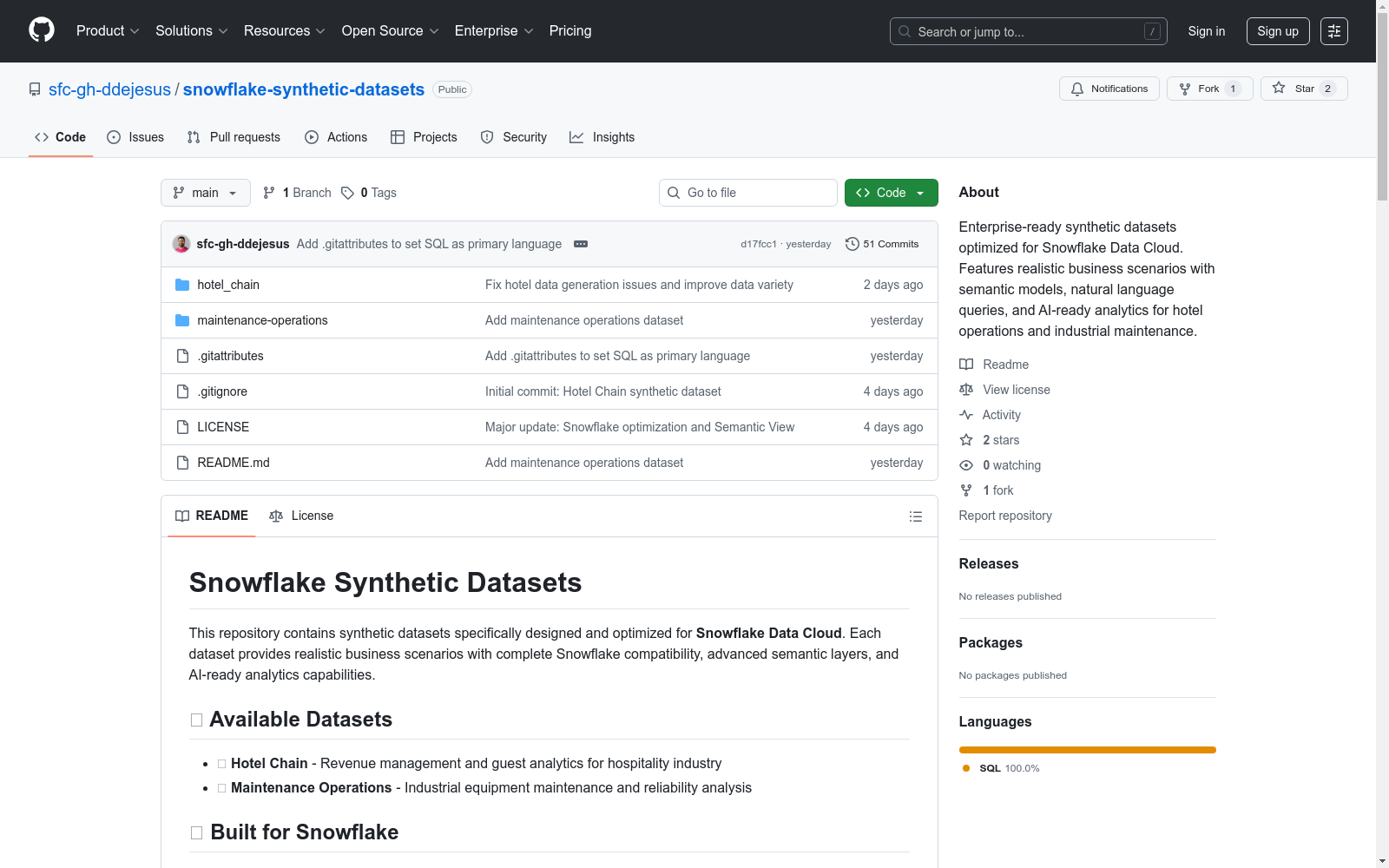This screenshot has height=868, width=1389.
Task: Switch to the Pull requests tab
Action: click(x=234, y=137)
